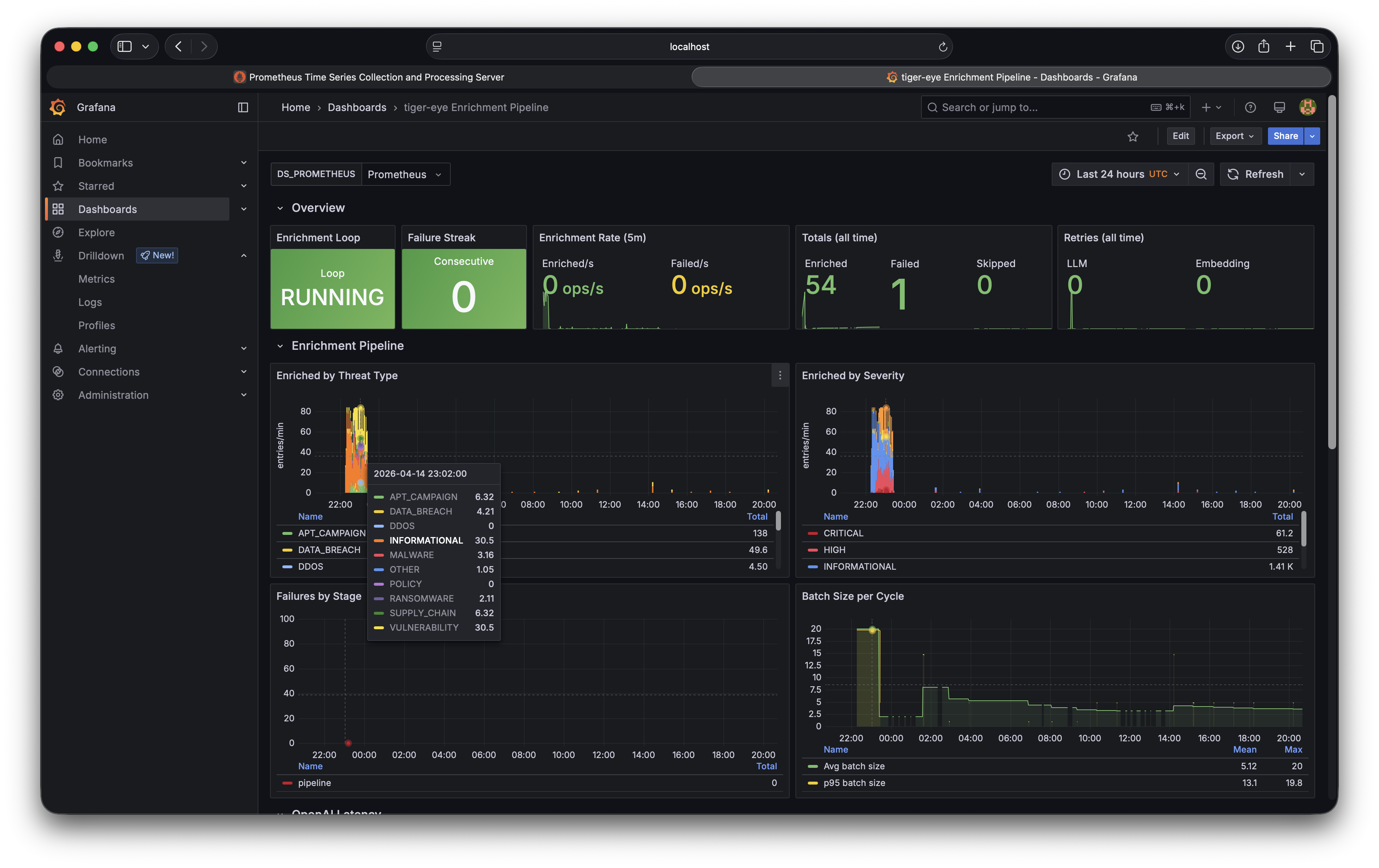Go to Dashboards via breadcrumb

(357, 107)
